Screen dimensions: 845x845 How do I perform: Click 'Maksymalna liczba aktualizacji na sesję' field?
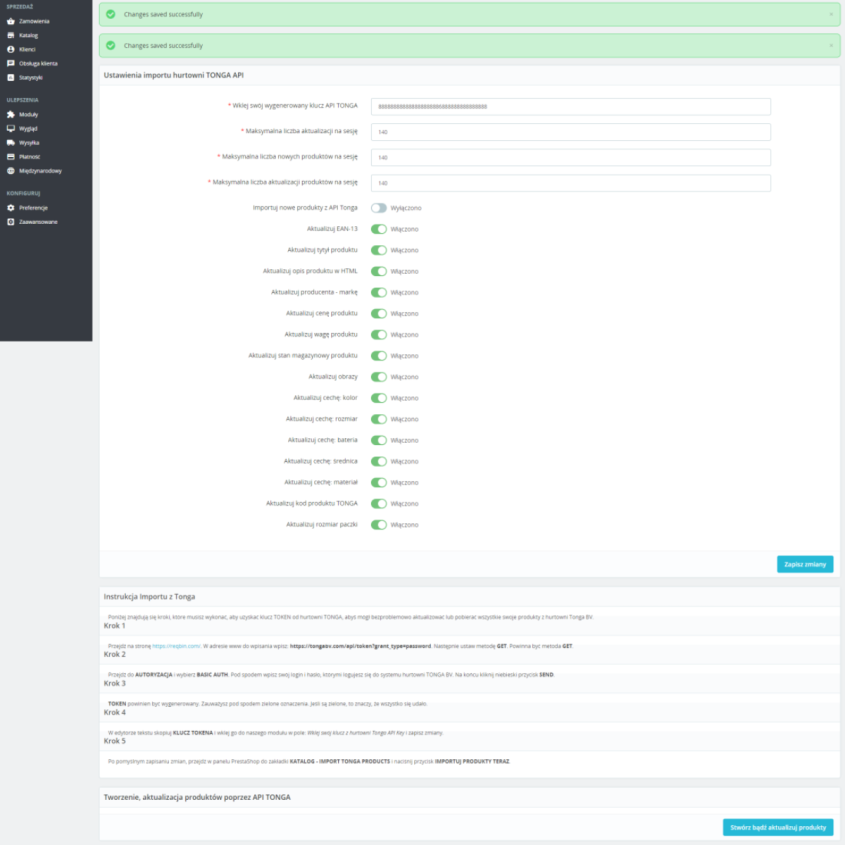point(571,132)
